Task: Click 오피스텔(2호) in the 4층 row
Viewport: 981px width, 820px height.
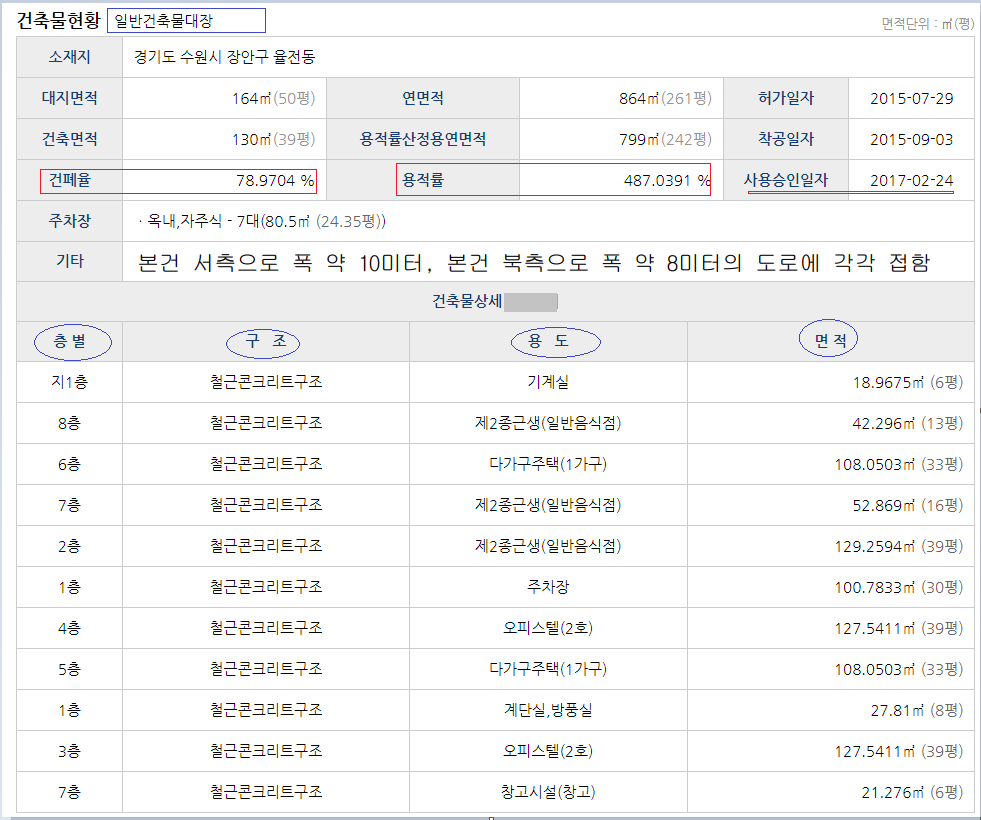Action: (548, 627)
